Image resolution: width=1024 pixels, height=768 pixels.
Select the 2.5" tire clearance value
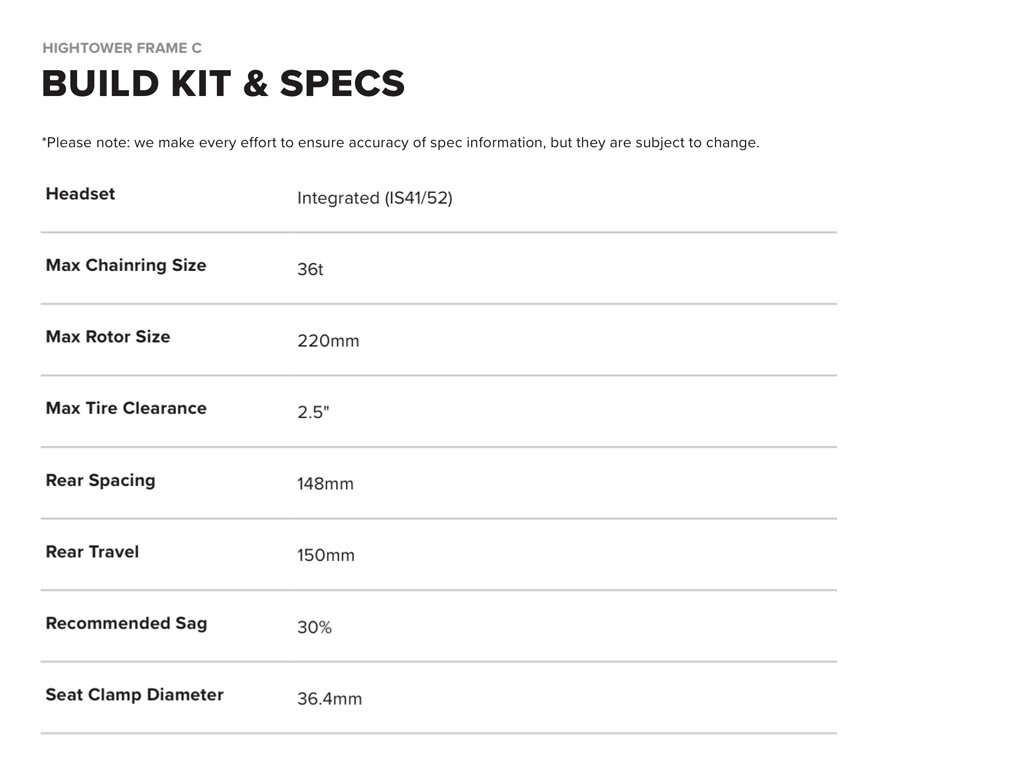pyautogui.click(x=313, y=412)
